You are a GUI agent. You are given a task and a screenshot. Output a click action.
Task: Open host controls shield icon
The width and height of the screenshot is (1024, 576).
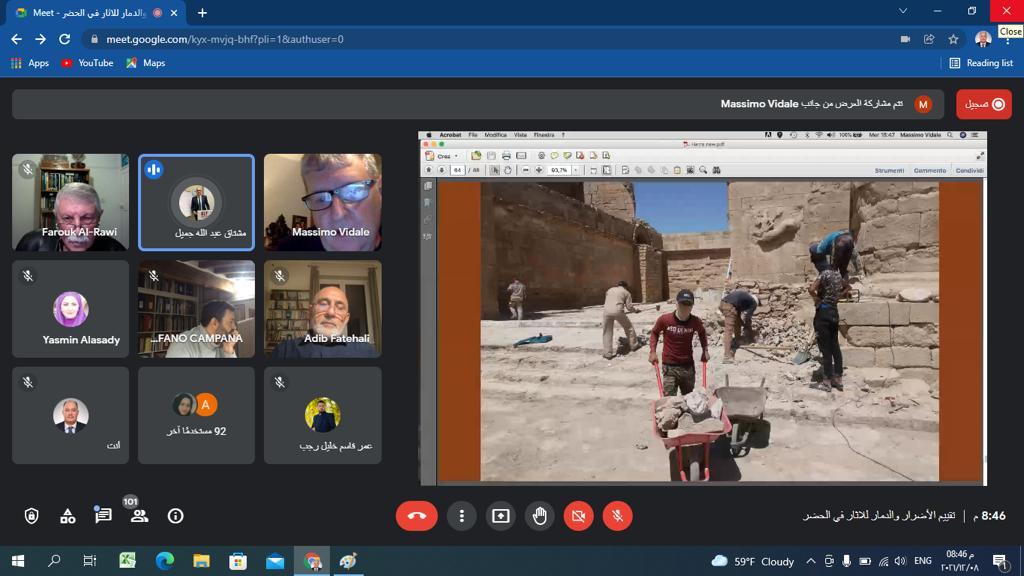tap(31, 516)
